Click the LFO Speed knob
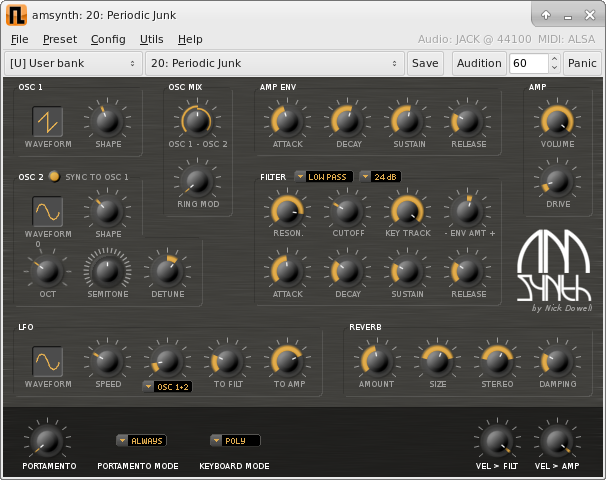 click(x=107, y=361)
